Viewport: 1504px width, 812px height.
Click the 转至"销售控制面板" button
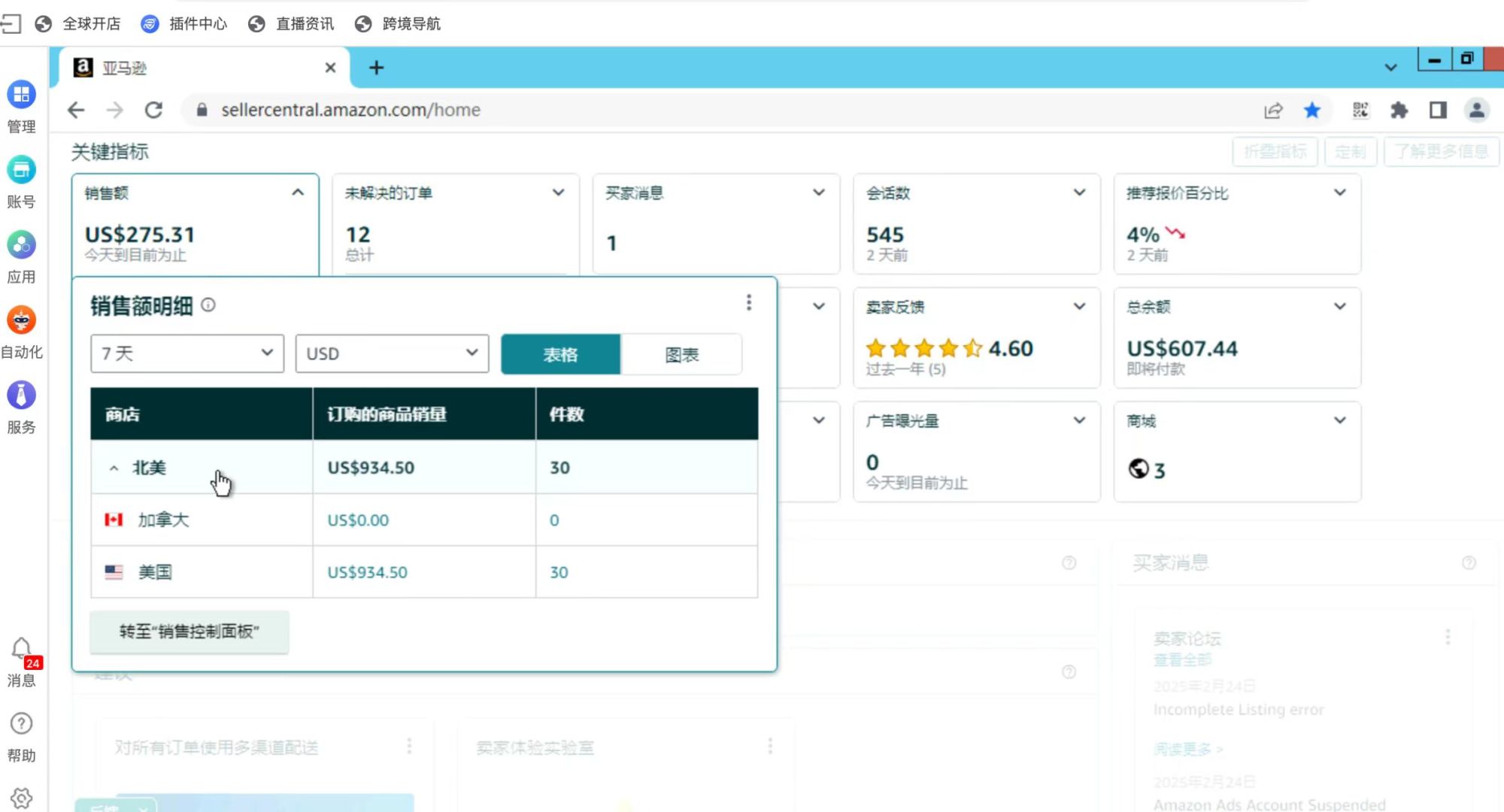coord(190,632)
